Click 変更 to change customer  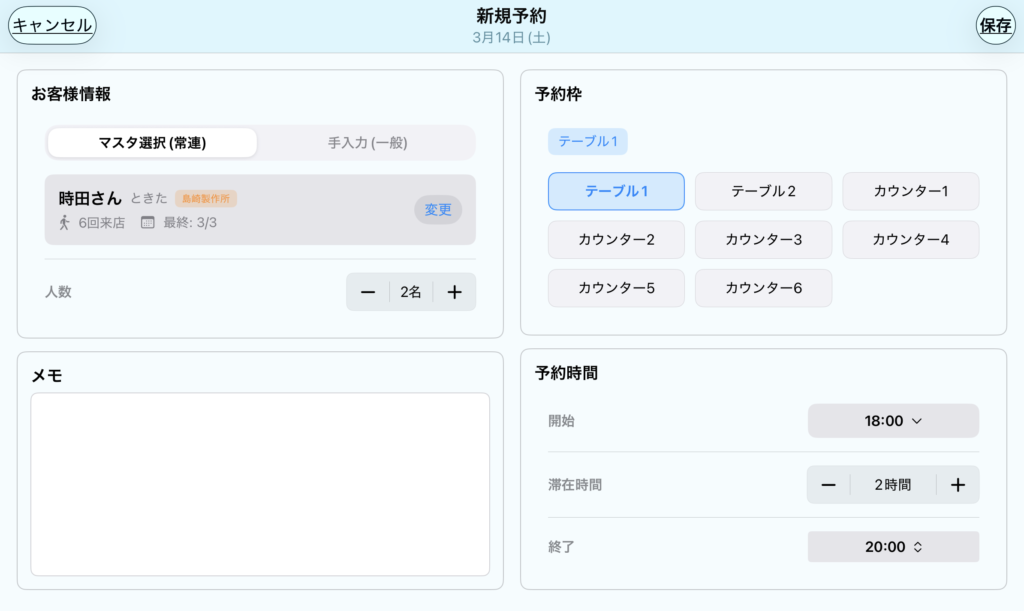438,210
